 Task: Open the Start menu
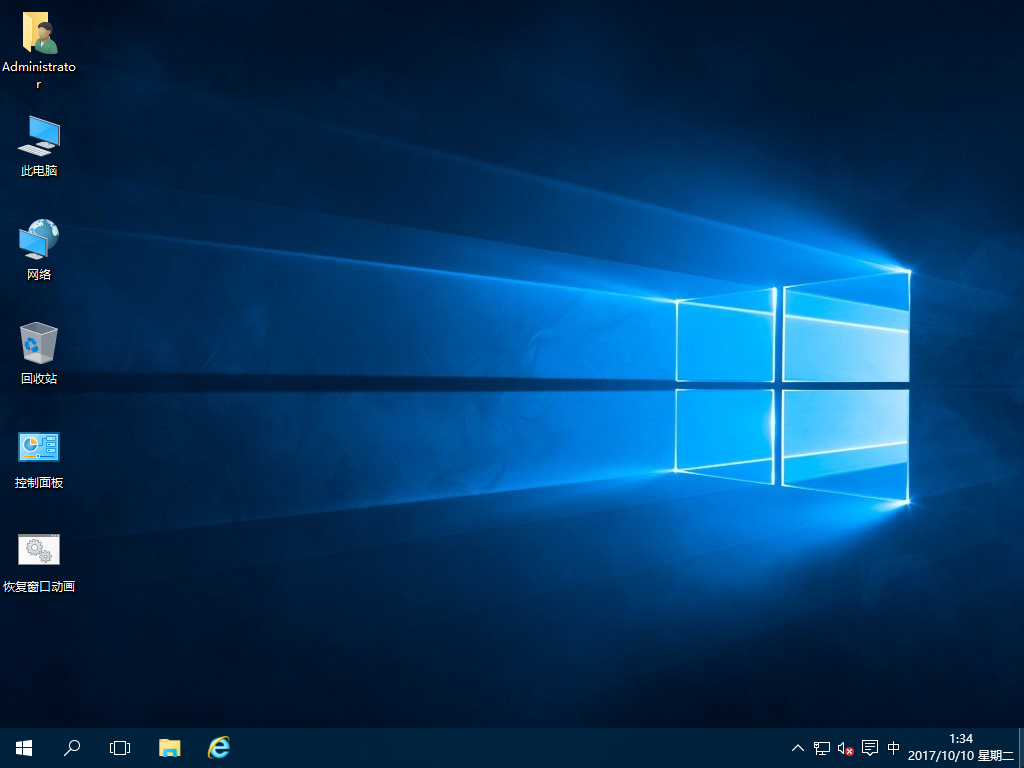click(x=23, y=747)
